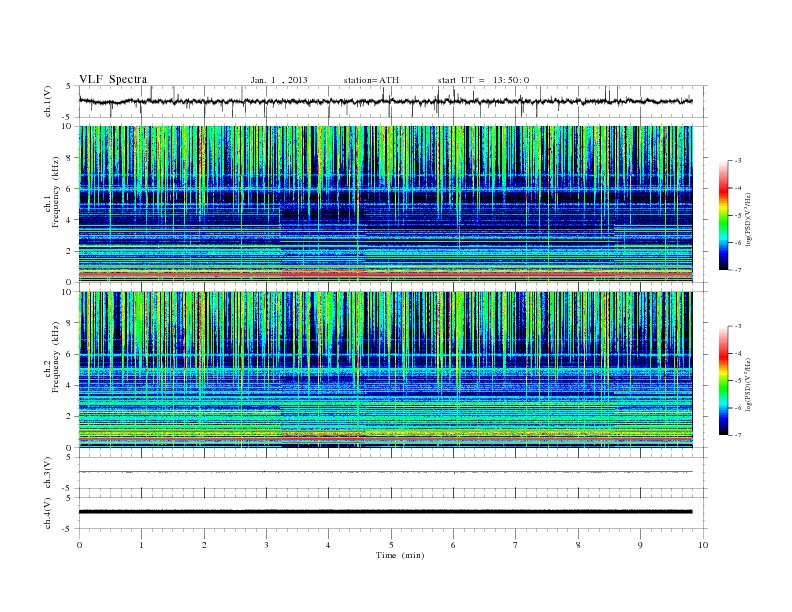Screen dimensions: 792x612
Task: Click the ch.2 spectrogram color scale bar
Action: click(723, 381)
